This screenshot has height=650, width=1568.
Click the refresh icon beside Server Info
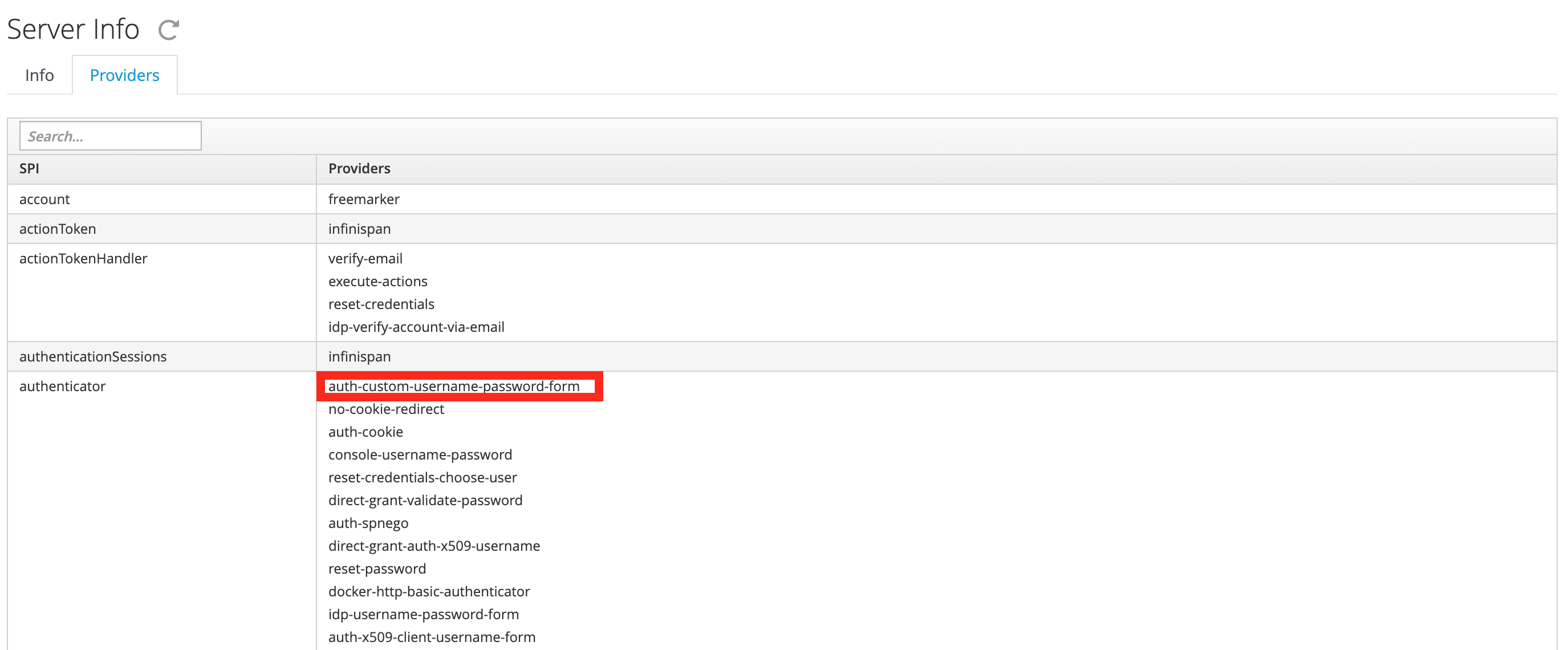pos(168,30)
